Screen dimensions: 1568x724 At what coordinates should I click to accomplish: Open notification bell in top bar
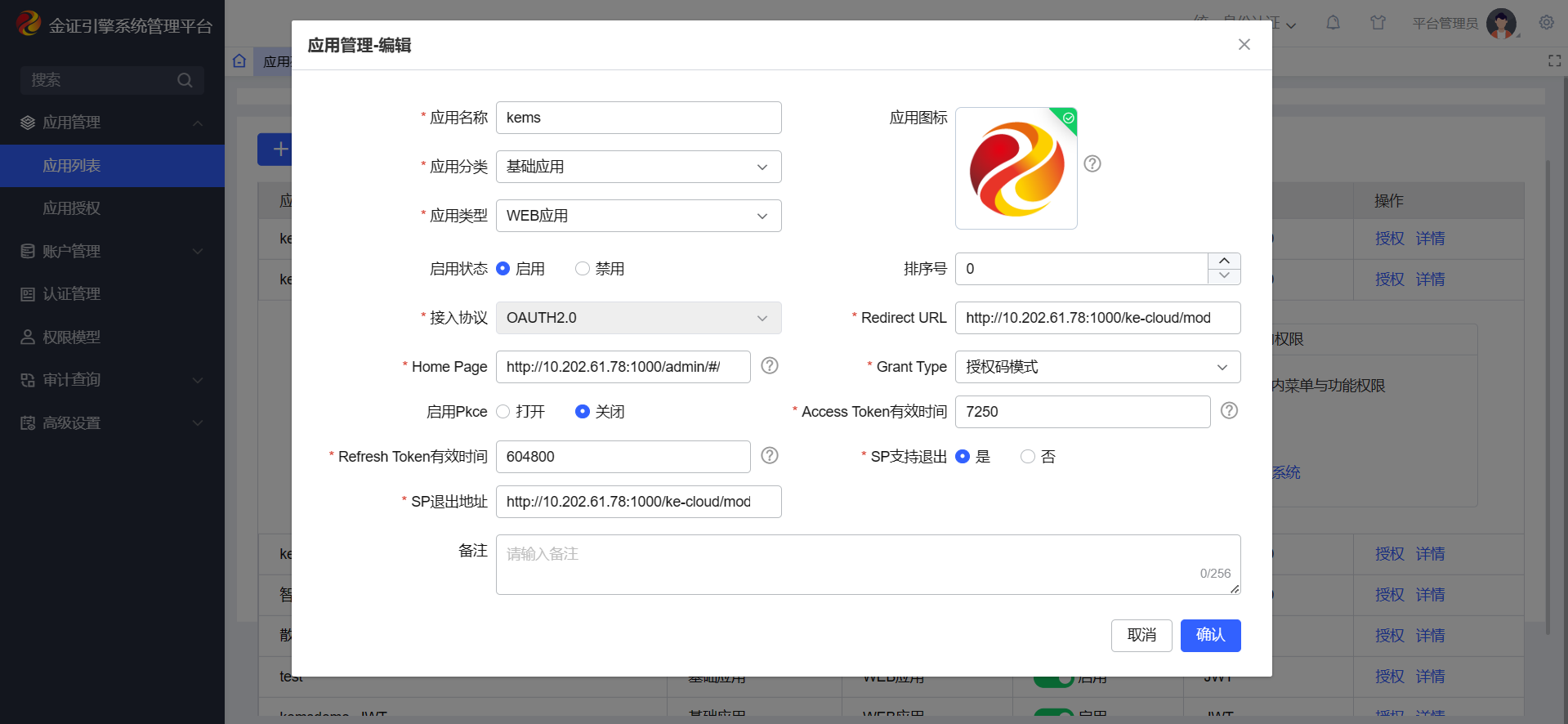[1333, 23]
